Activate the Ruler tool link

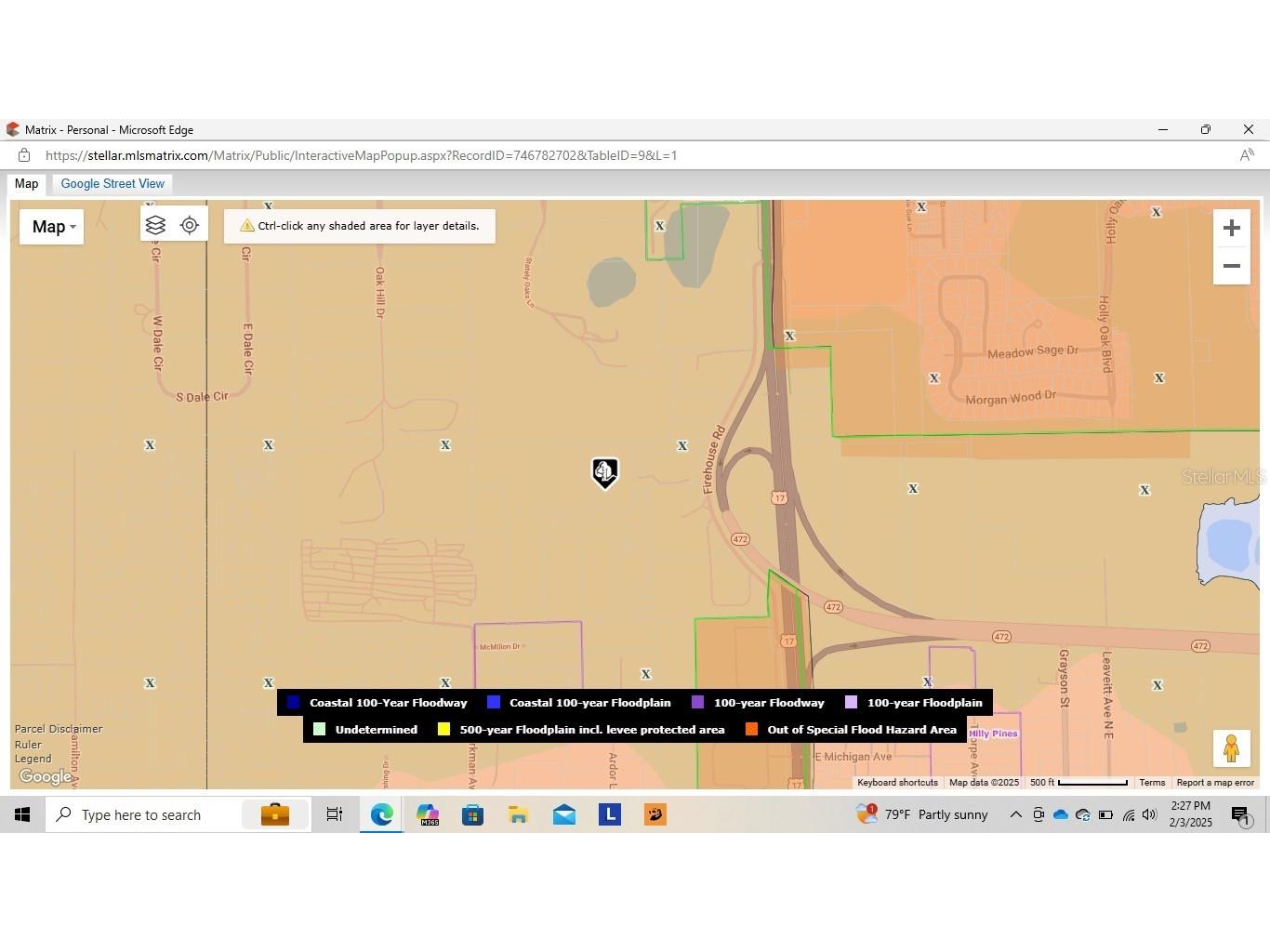coord(28,744)
